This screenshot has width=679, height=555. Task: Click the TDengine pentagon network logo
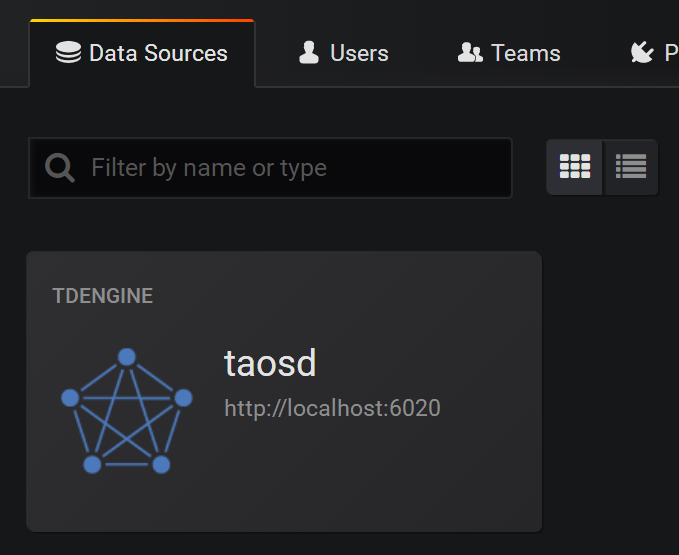click(126, 411)
